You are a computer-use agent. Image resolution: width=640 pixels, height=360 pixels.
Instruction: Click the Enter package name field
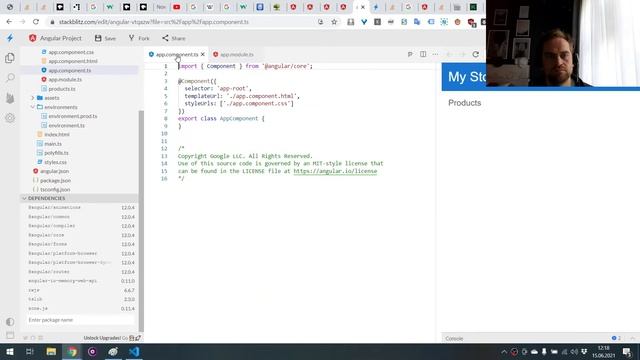(x=81, y=320)
